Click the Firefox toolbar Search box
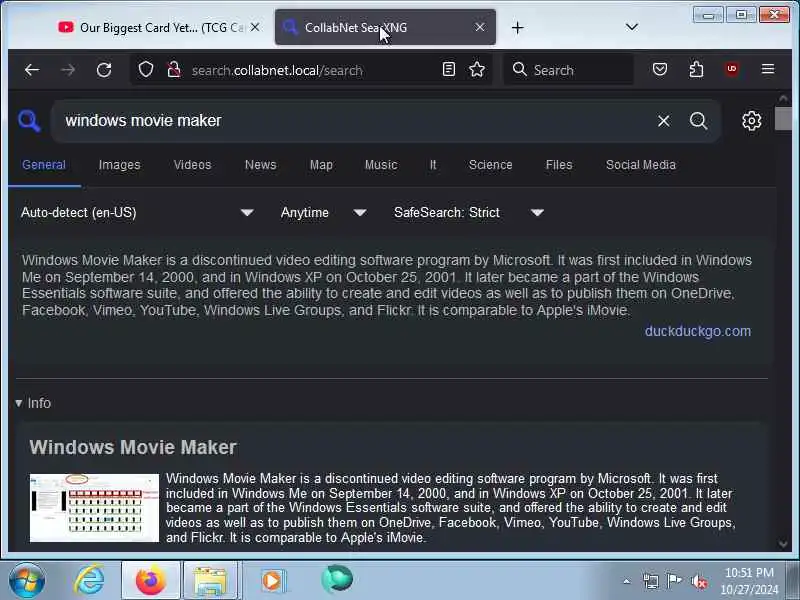800x600 pixels. pyautogui.click(x=569, y=69)
